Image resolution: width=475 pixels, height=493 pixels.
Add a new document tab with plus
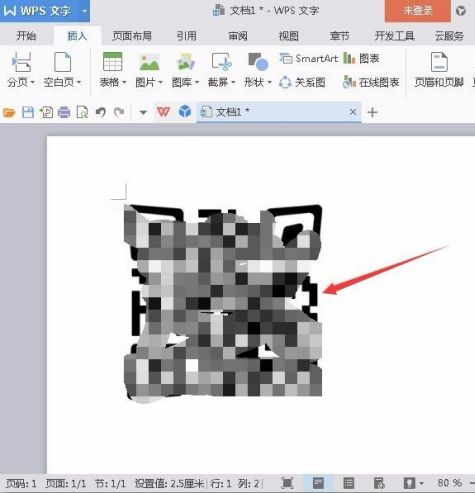click(x=372, y=112)
